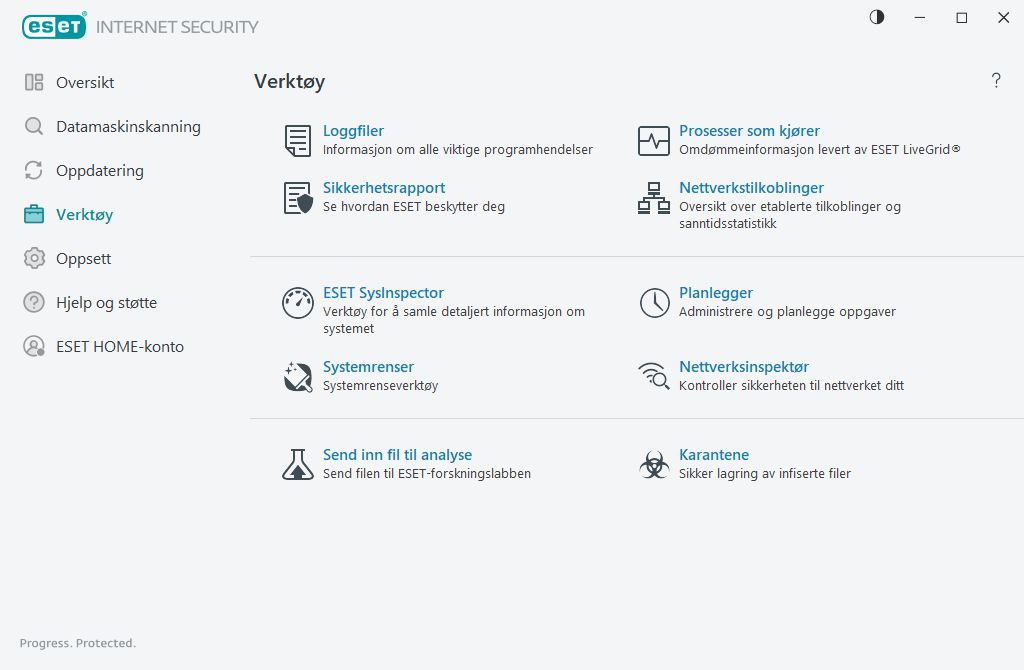
Task: Click the Karantene link
Action: point(714,455)
